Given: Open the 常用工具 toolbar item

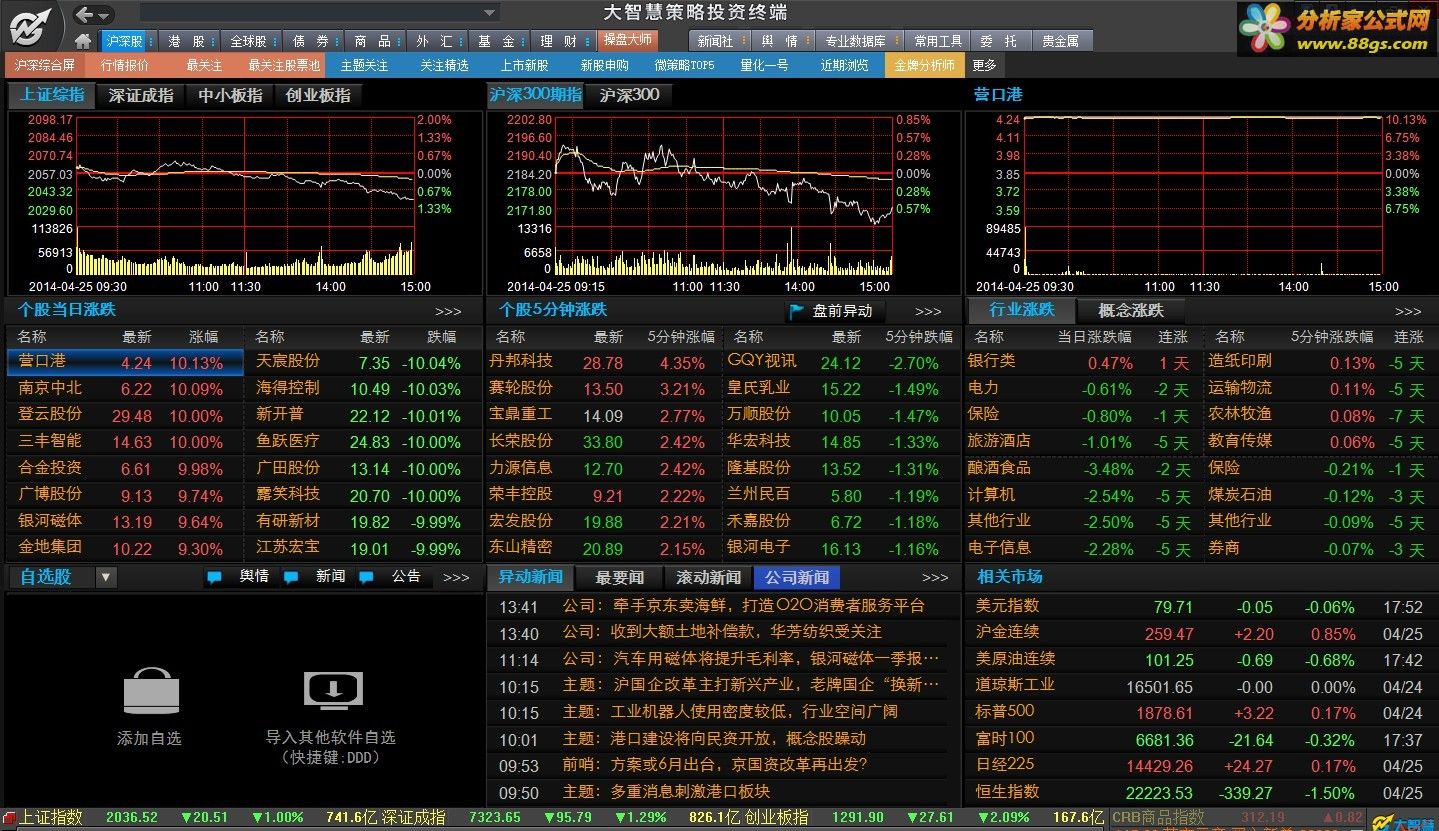Looking at the screenshot, I should point(937,41).
